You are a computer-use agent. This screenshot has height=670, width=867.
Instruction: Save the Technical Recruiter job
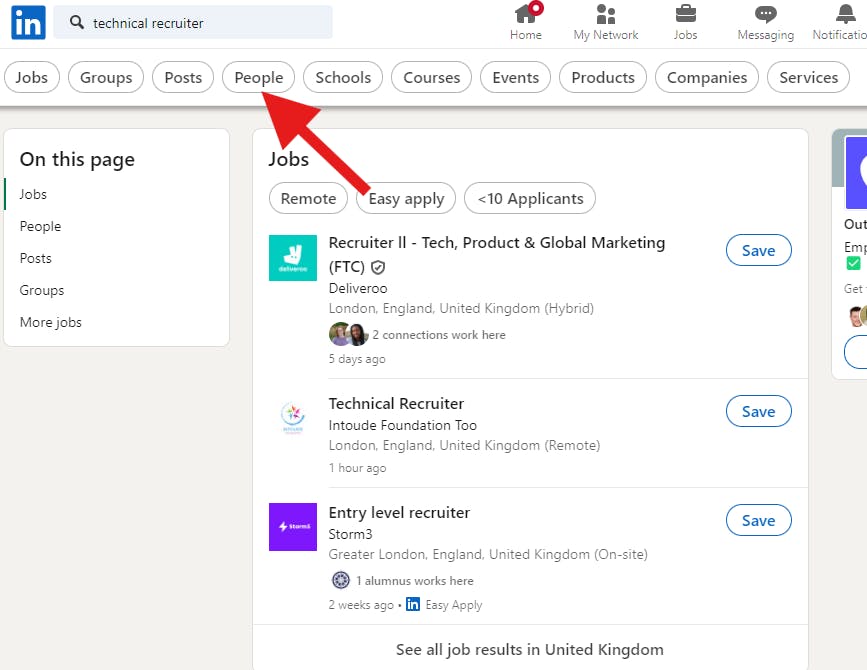click(759, 411)
